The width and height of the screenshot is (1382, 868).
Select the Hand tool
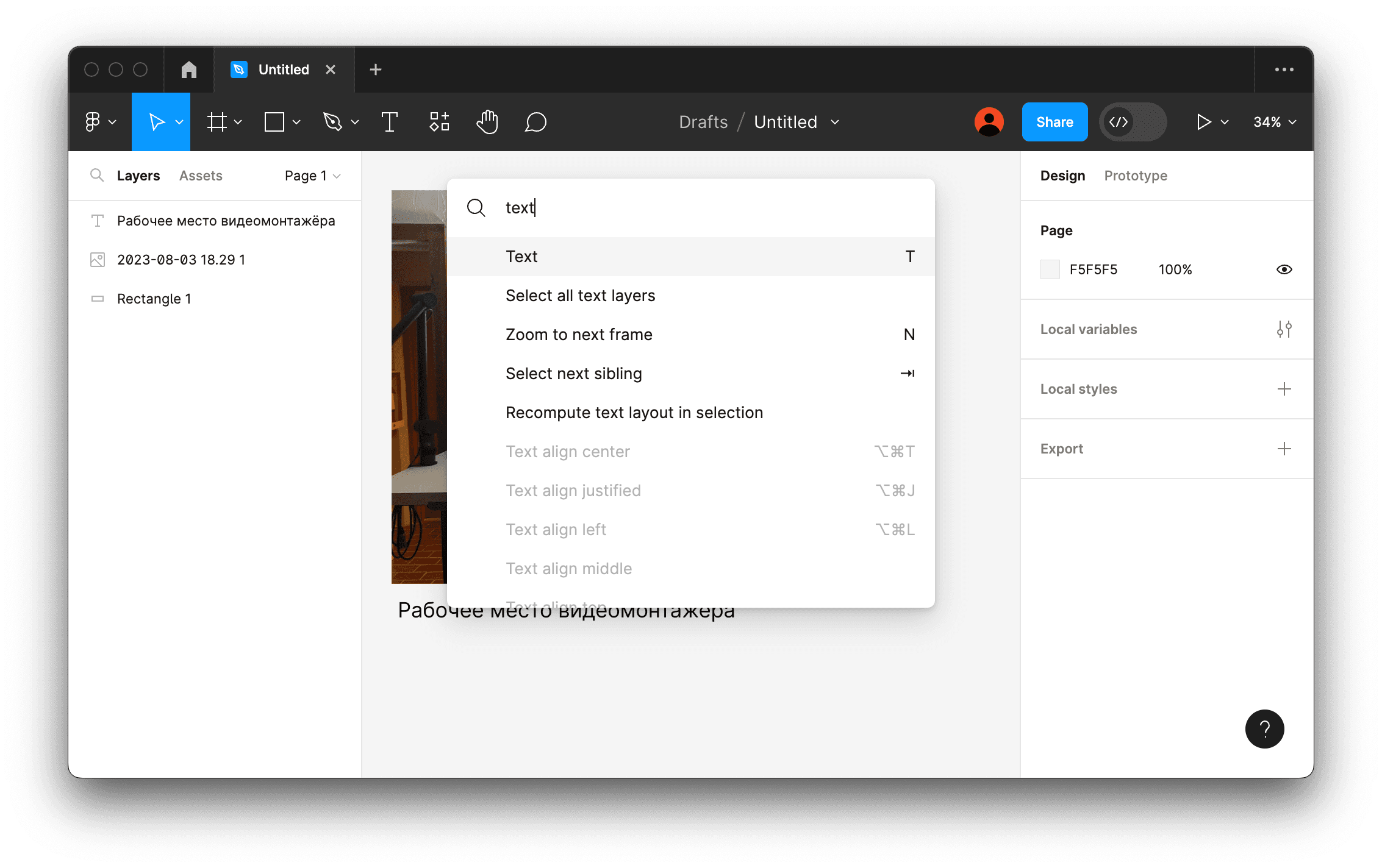pyautogui.click(x=488, y=122)
